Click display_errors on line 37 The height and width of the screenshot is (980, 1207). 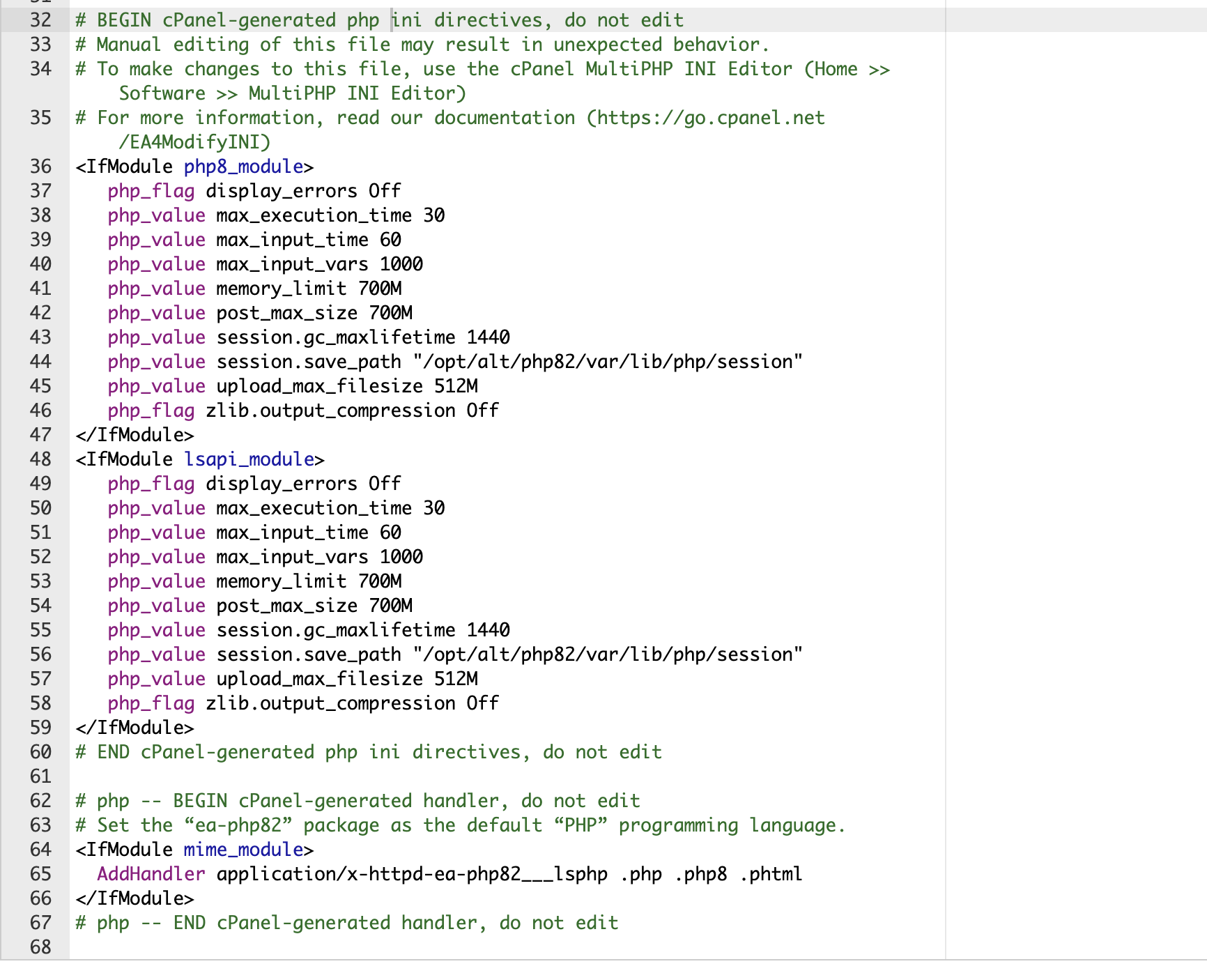tap(281, 191)
